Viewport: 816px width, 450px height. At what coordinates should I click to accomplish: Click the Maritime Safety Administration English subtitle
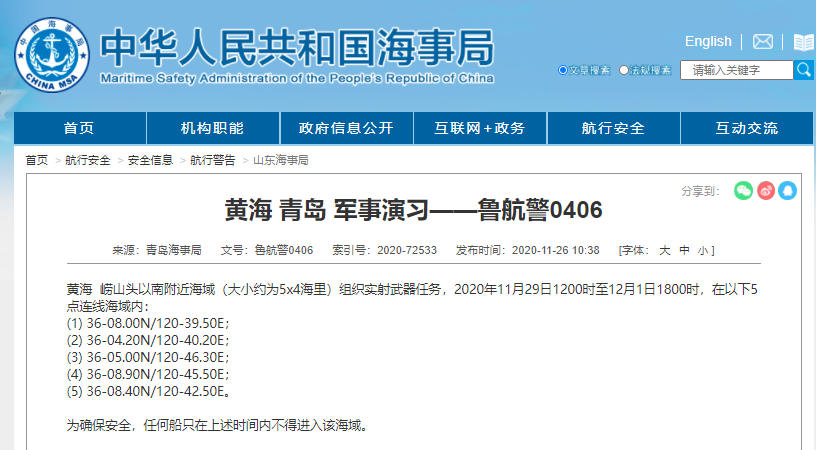[297, 79]
